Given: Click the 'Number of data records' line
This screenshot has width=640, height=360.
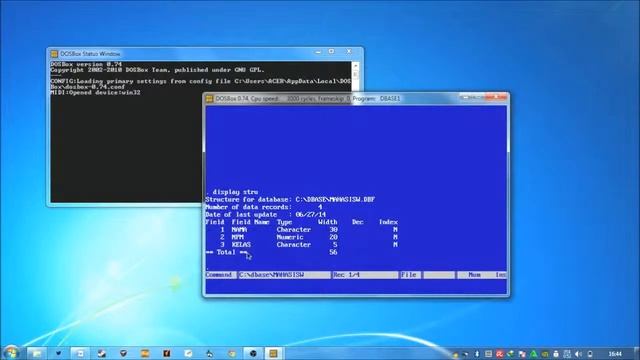Looking at the screenshot, I should (x=264, y=207).
